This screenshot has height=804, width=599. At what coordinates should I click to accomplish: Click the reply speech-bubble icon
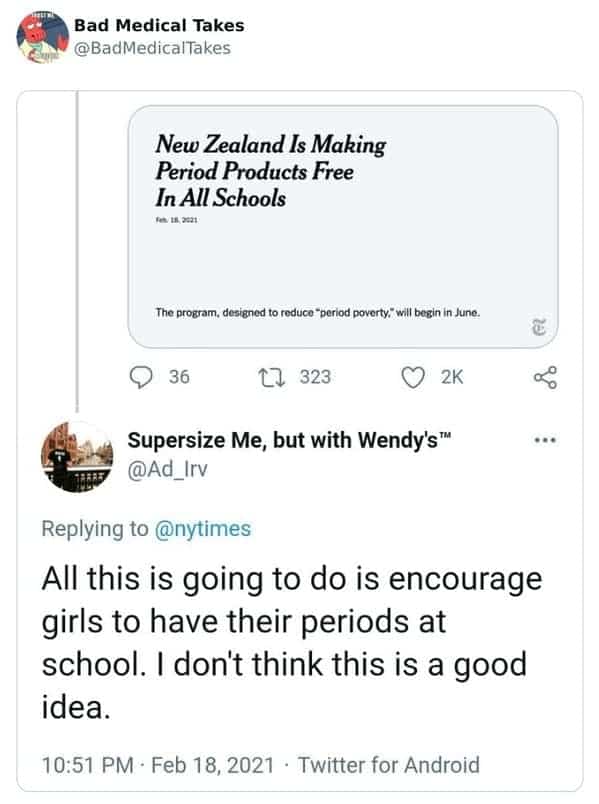(142, 374)
